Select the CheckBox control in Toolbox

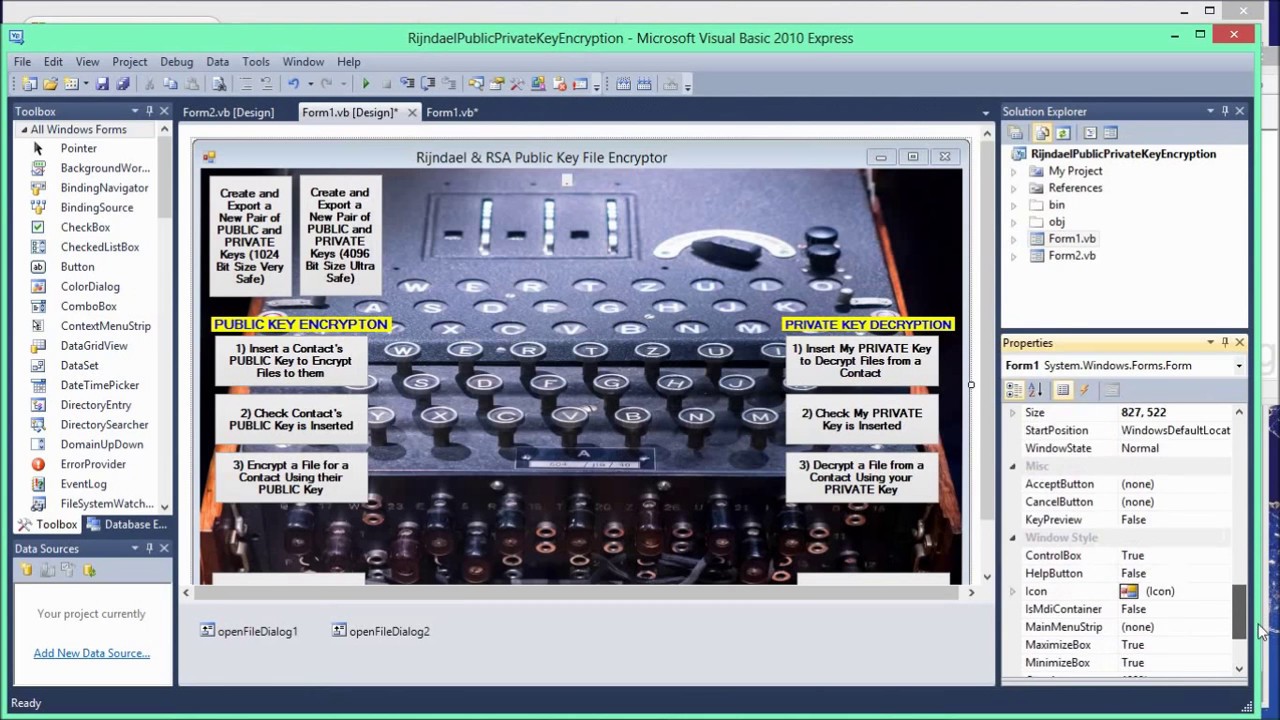tap(85, 227)
